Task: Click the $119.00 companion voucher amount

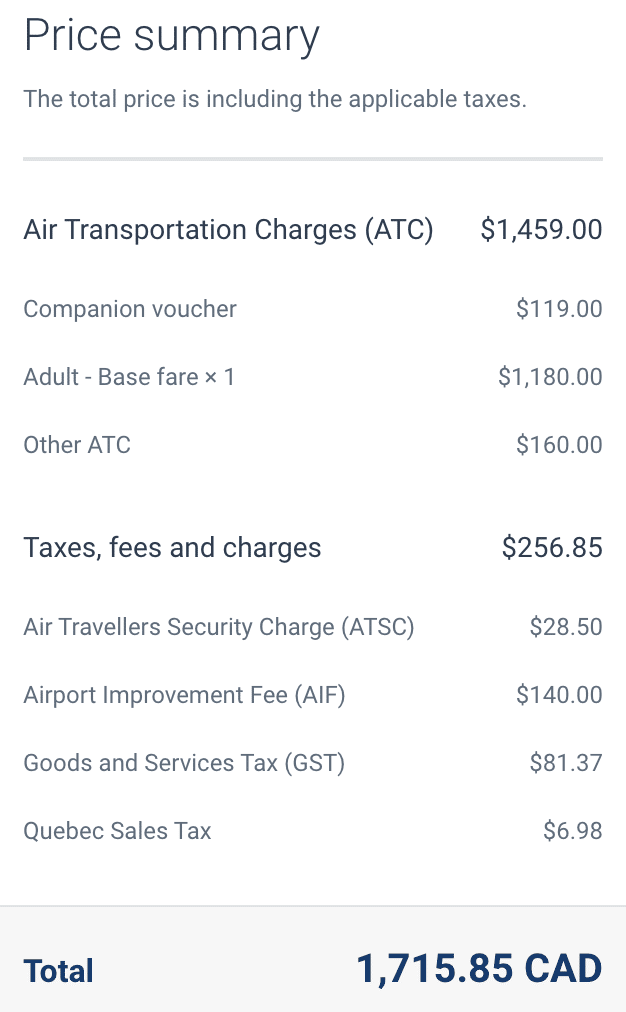Action: (x=559, y=309)
